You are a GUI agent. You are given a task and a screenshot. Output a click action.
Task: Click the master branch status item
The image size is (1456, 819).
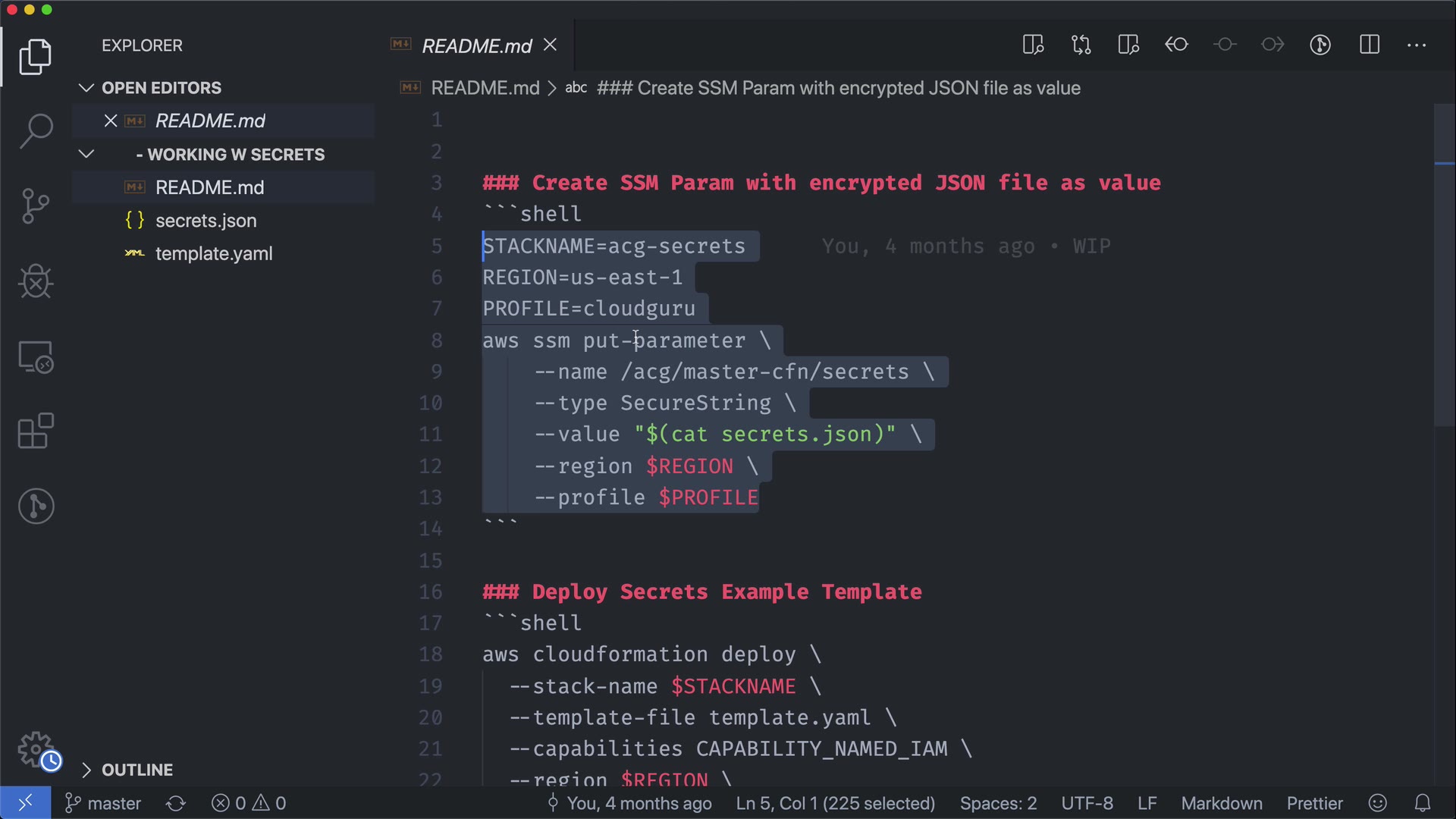pos(104,803)
